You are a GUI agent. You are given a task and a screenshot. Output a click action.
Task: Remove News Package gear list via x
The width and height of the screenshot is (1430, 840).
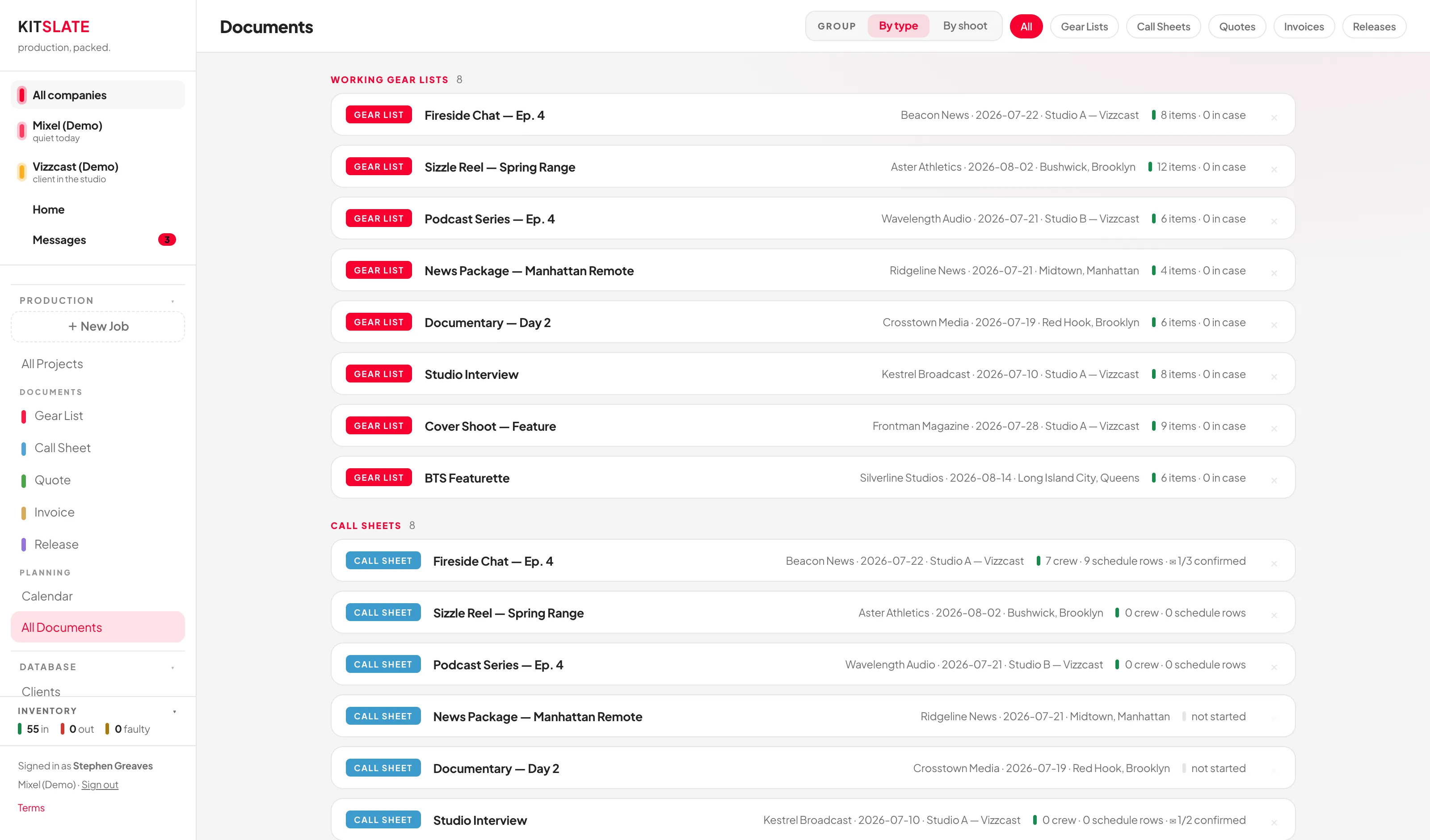click(x=1274, y=273)
